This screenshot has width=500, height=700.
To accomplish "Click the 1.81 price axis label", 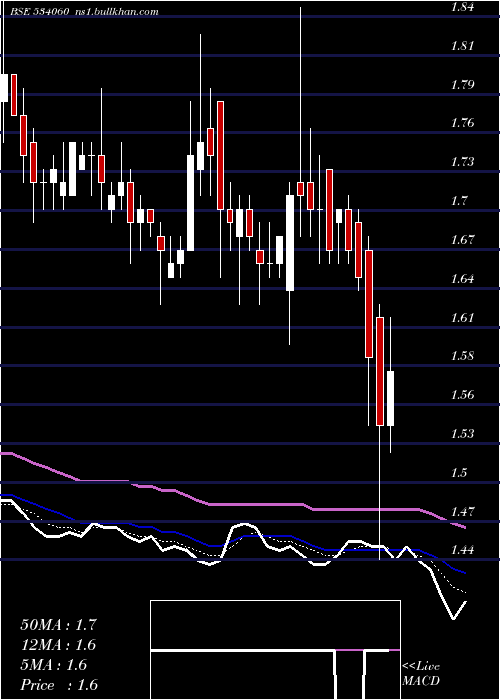I will click(462, 46).
